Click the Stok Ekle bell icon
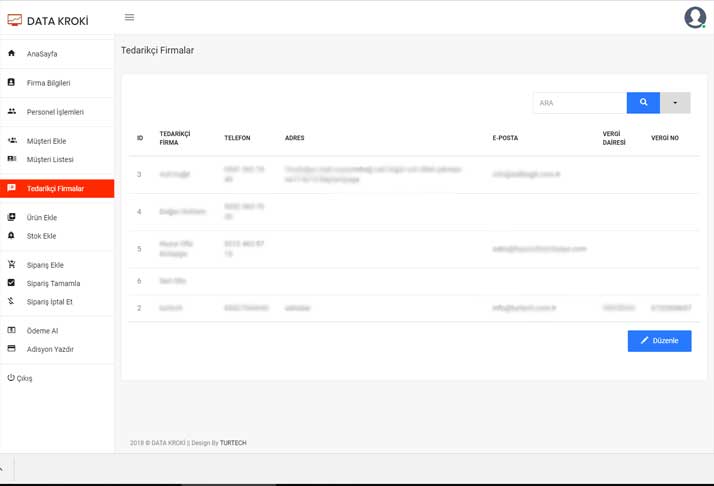Image resolution: width=714 pixels, height=486 pixels. (x=12, y=236)
